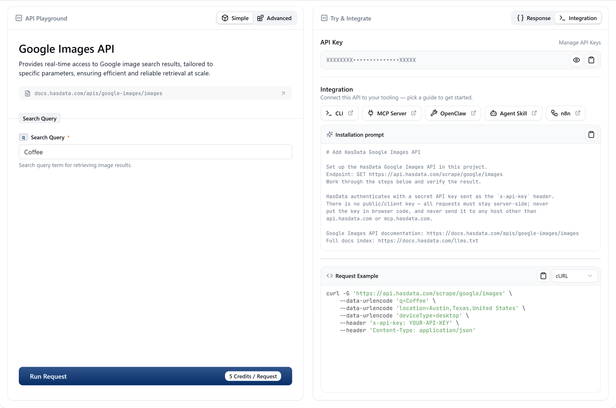Click the Integration section heading
Image resolution: width=616 pixels, height=408 pixels.
click(x=337, y=90)
